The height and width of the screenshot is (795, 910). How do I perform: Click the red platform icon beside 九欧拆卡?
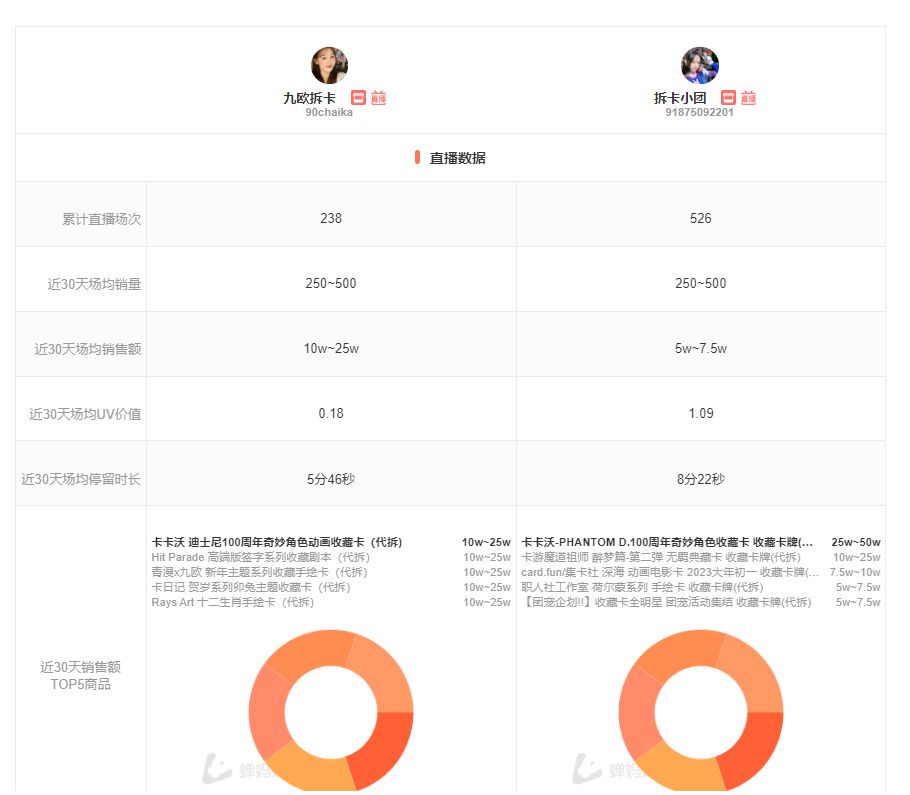(x=358, y=98)
